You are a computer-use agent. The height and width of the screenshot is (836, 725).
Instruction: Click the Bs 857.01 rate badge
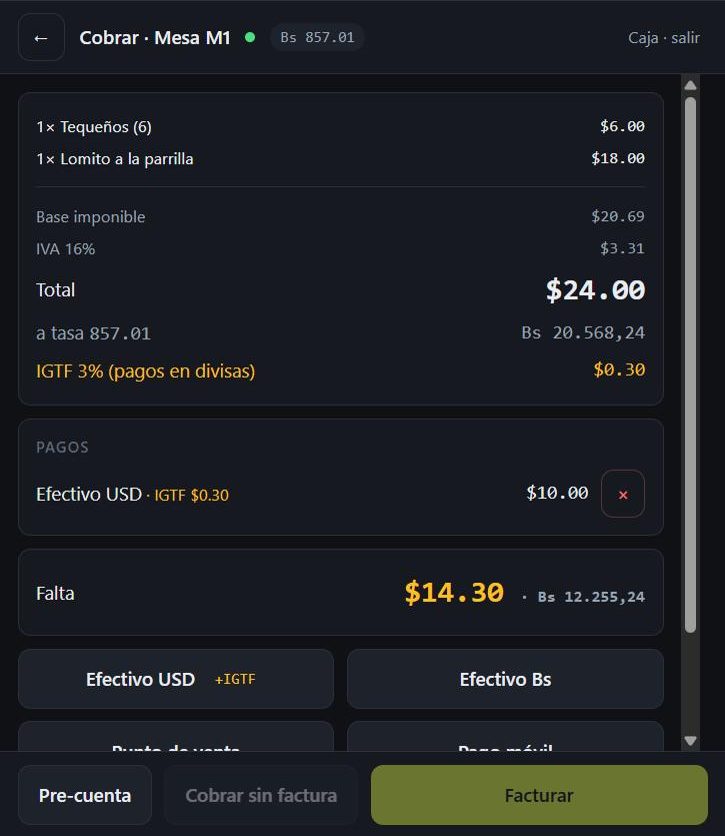coord(317,37)
